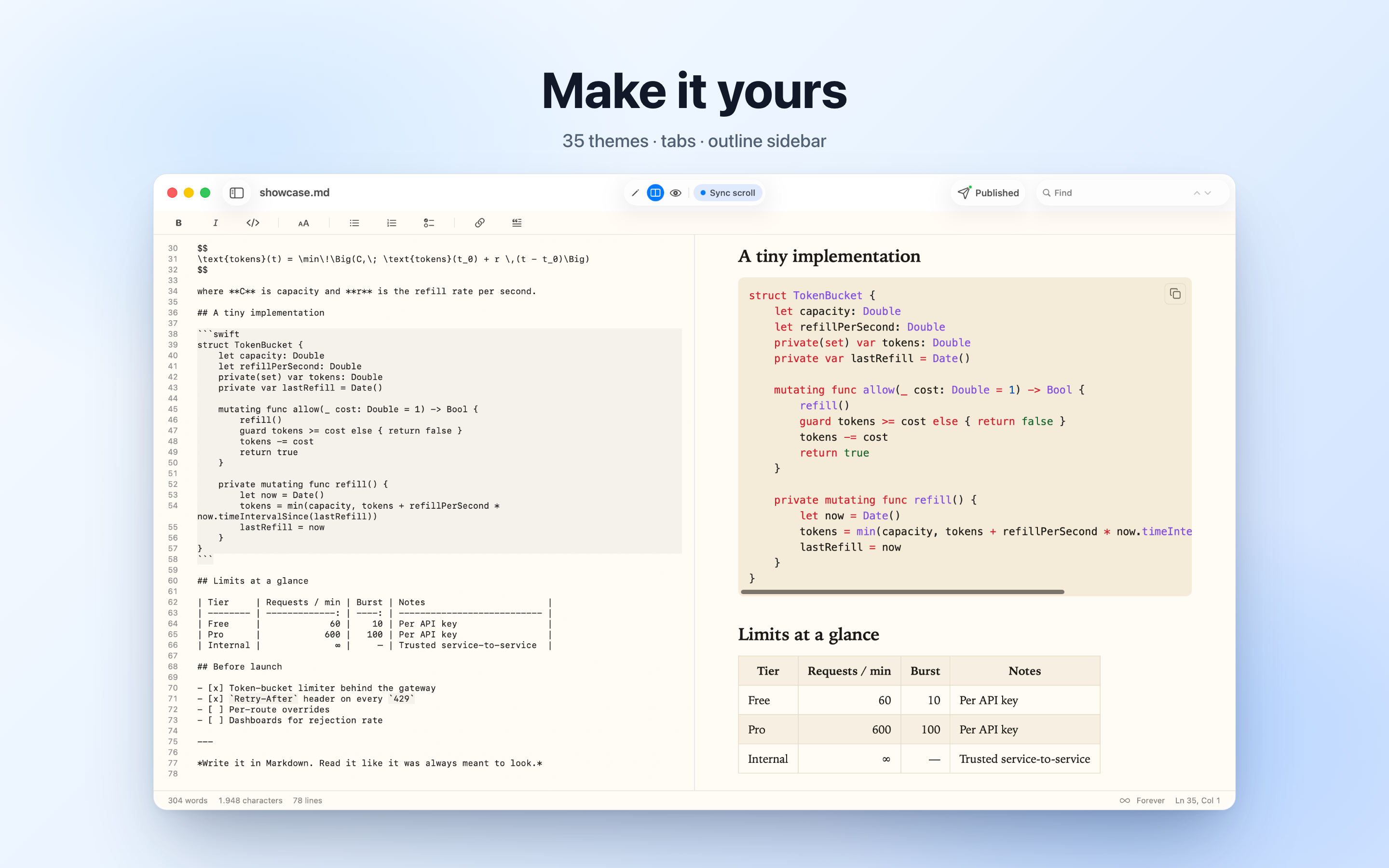Image resolution: width=1389 pixels, height=868 pixels.
Task: Insert a bulleted list
Action: point(354,223)
